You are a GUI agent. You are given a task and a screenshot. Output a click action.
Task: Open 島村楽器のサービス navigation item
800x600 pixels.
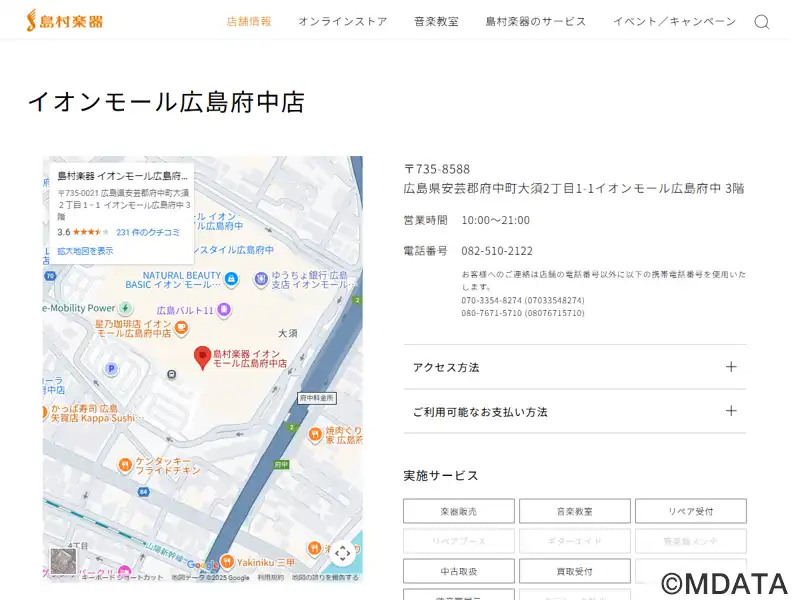point(535,21)
